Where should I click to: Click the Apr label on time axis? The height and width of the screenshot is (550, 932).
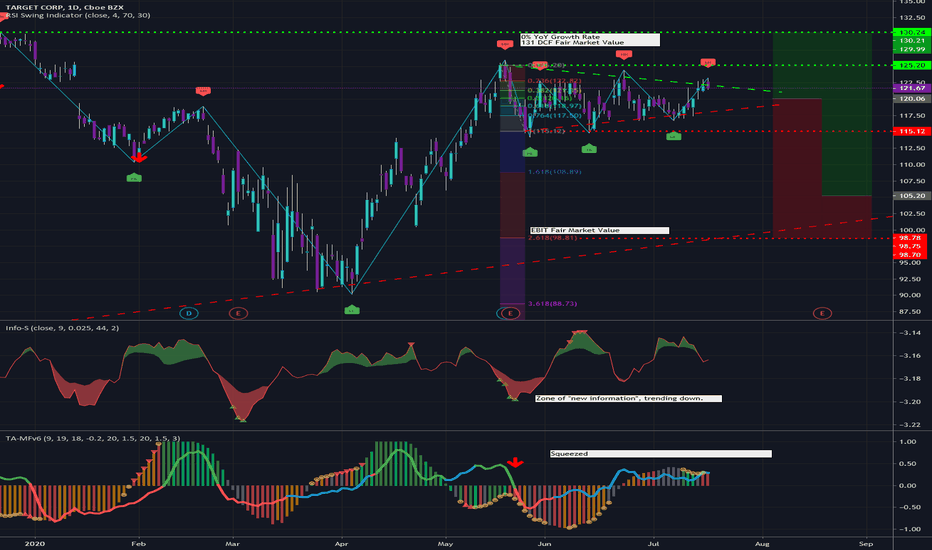pyautogui.click(x=341, y=543)
